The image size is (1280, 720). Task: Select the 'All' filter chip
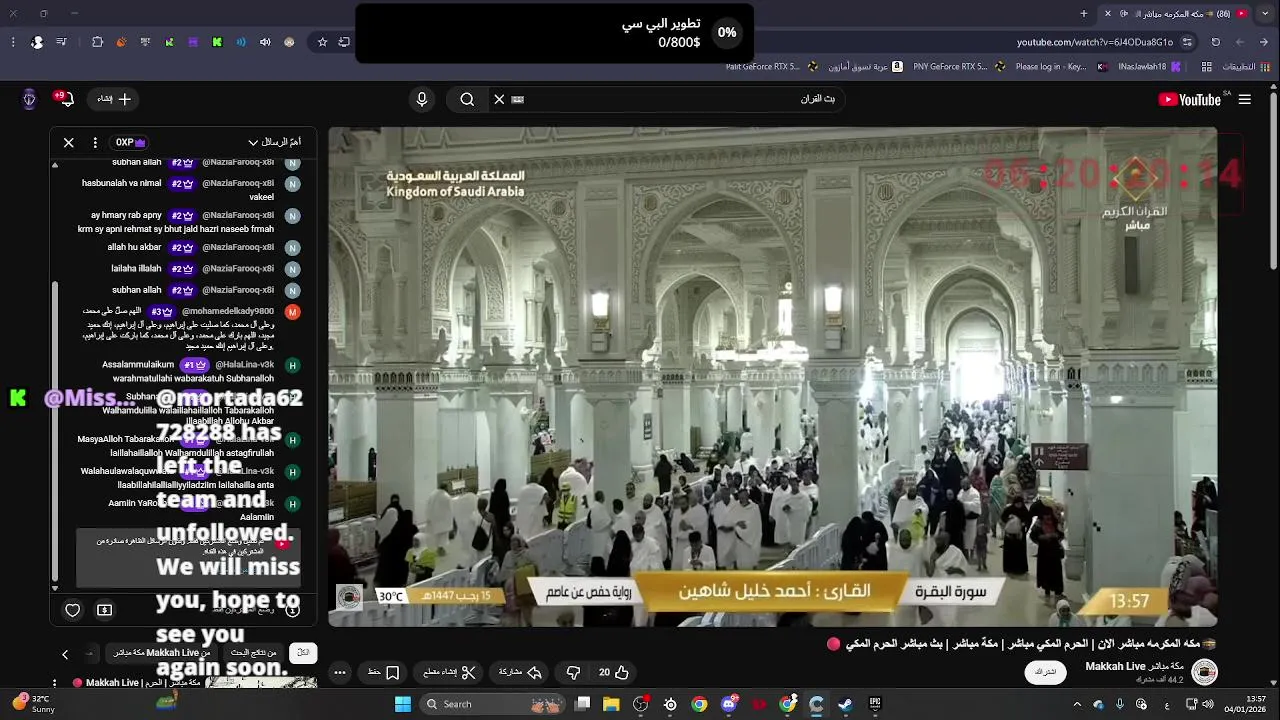pyautogui.click(x=303, y=653)
